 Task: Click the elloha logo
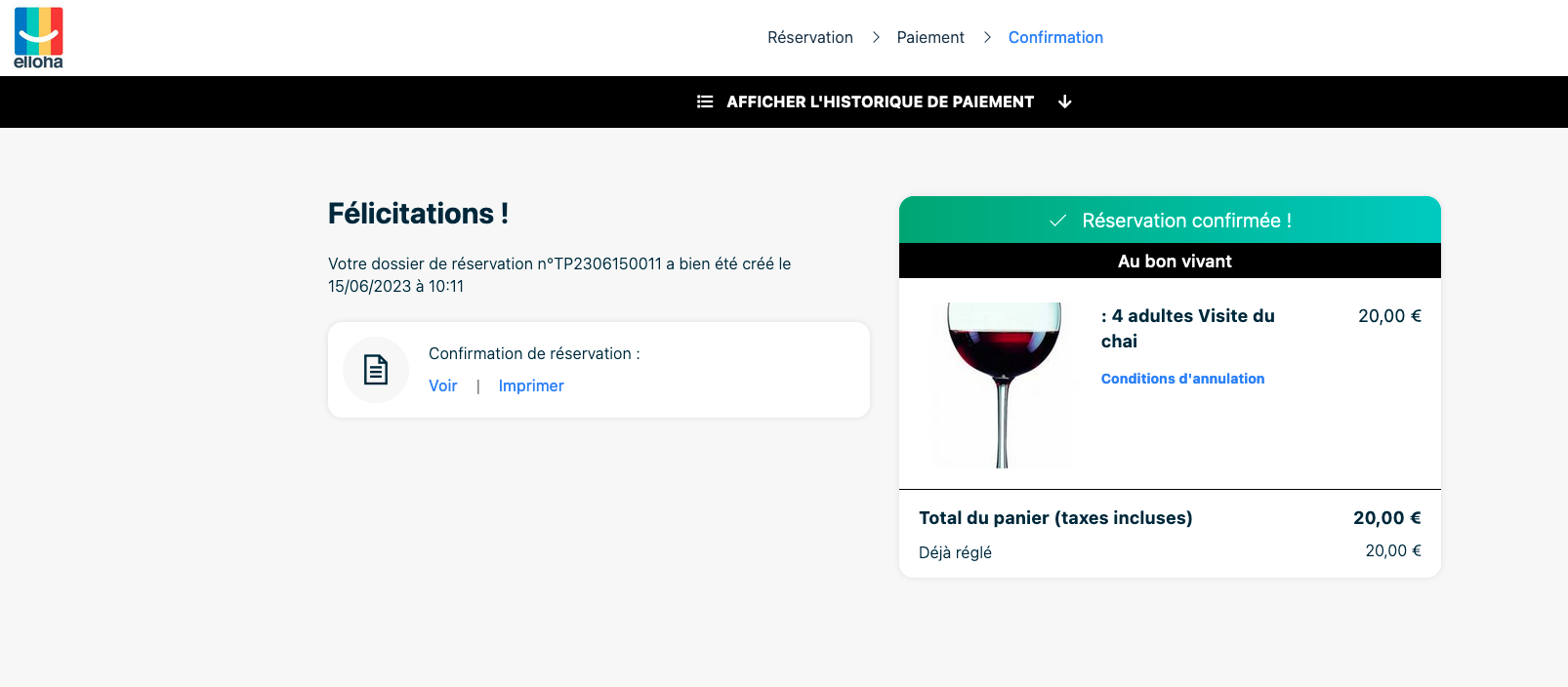(39, 37)
